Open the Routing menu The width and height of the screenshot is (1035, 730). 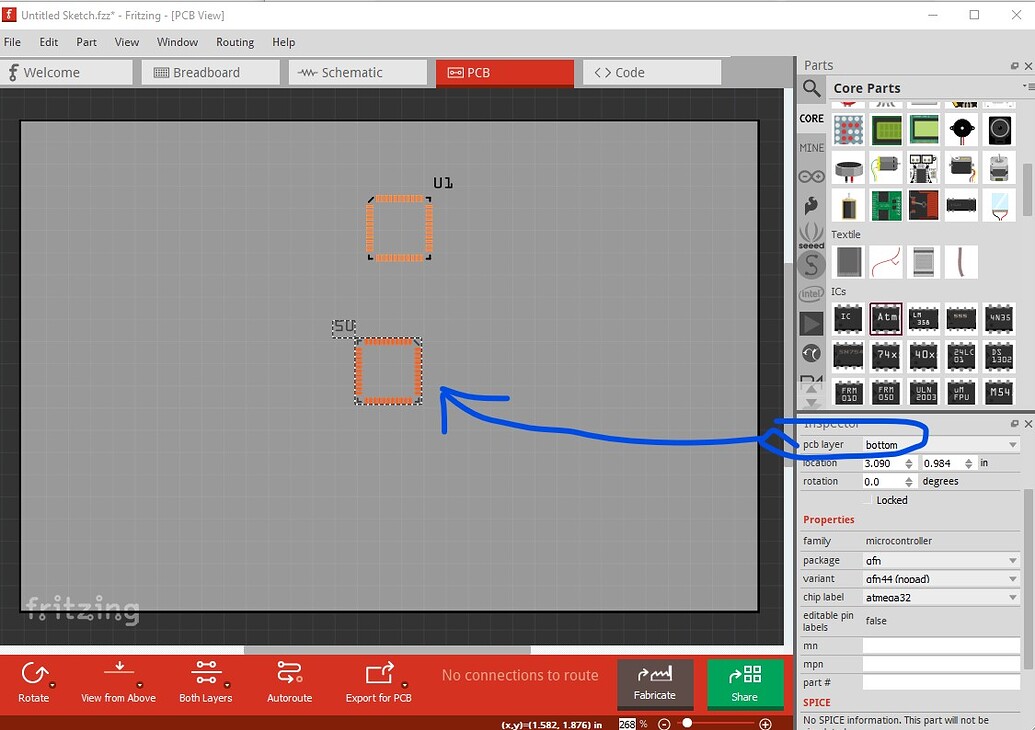[235, 42]
